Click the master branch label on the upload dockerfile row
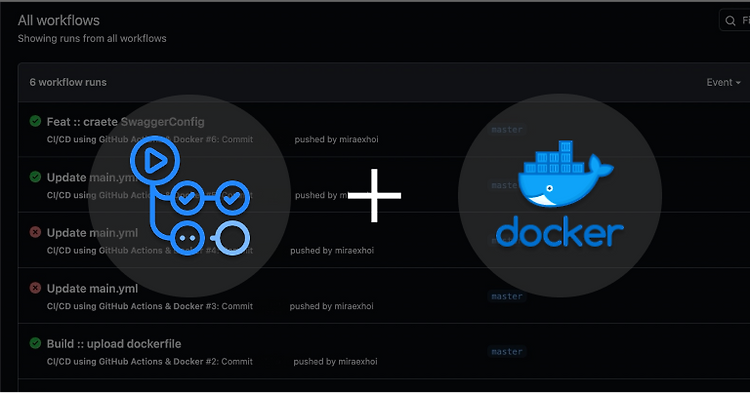The height and width of the screenshot is (393, 750). pyautogui.click(x=507, y=352)
